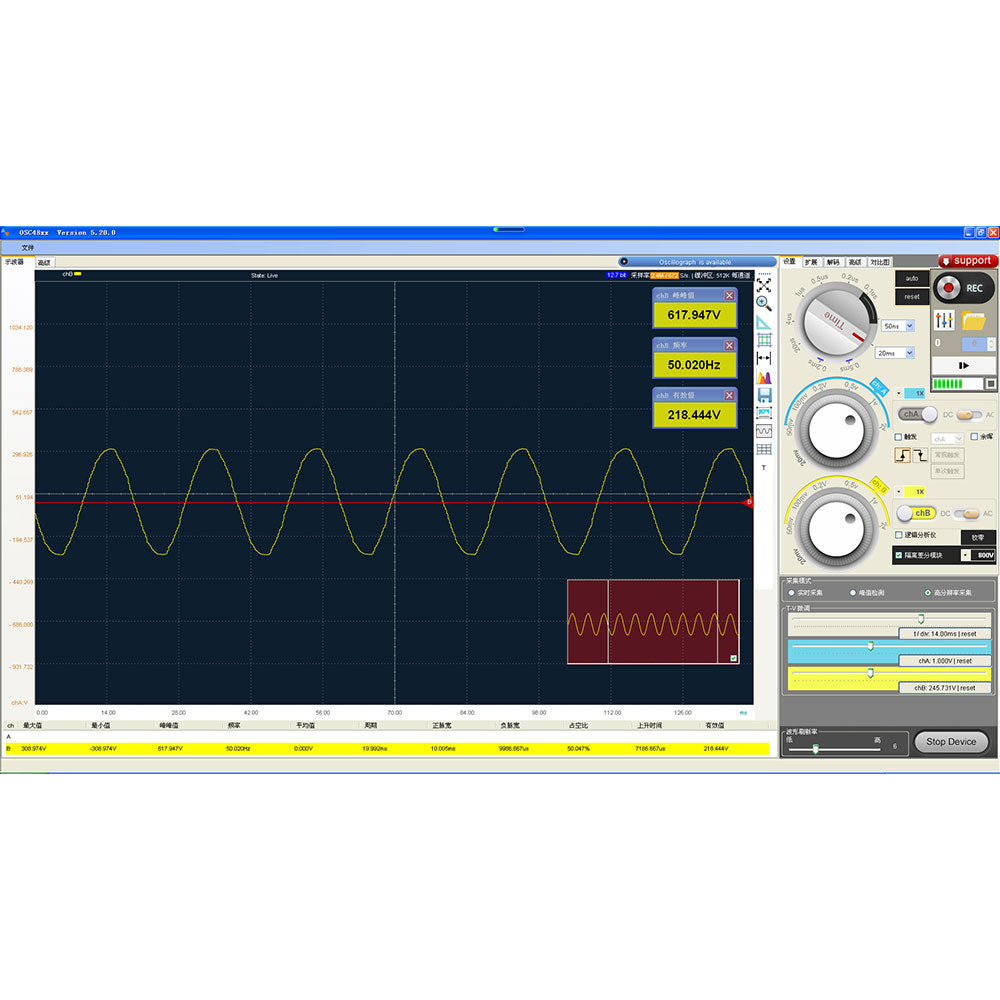The width and height of the screenshot is (1000, 1000).
Task: Switch to the 对比图 tab
Action: [x=880, y=261]
